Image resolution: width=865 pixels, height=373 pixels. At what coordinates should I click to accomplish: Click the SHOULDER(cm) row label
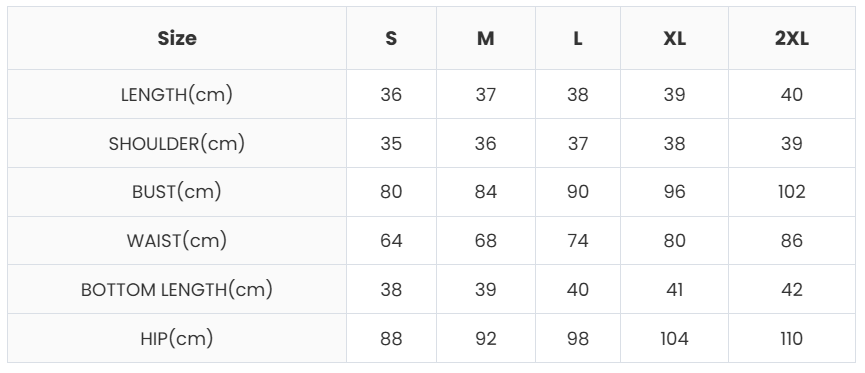click(177, 143)
